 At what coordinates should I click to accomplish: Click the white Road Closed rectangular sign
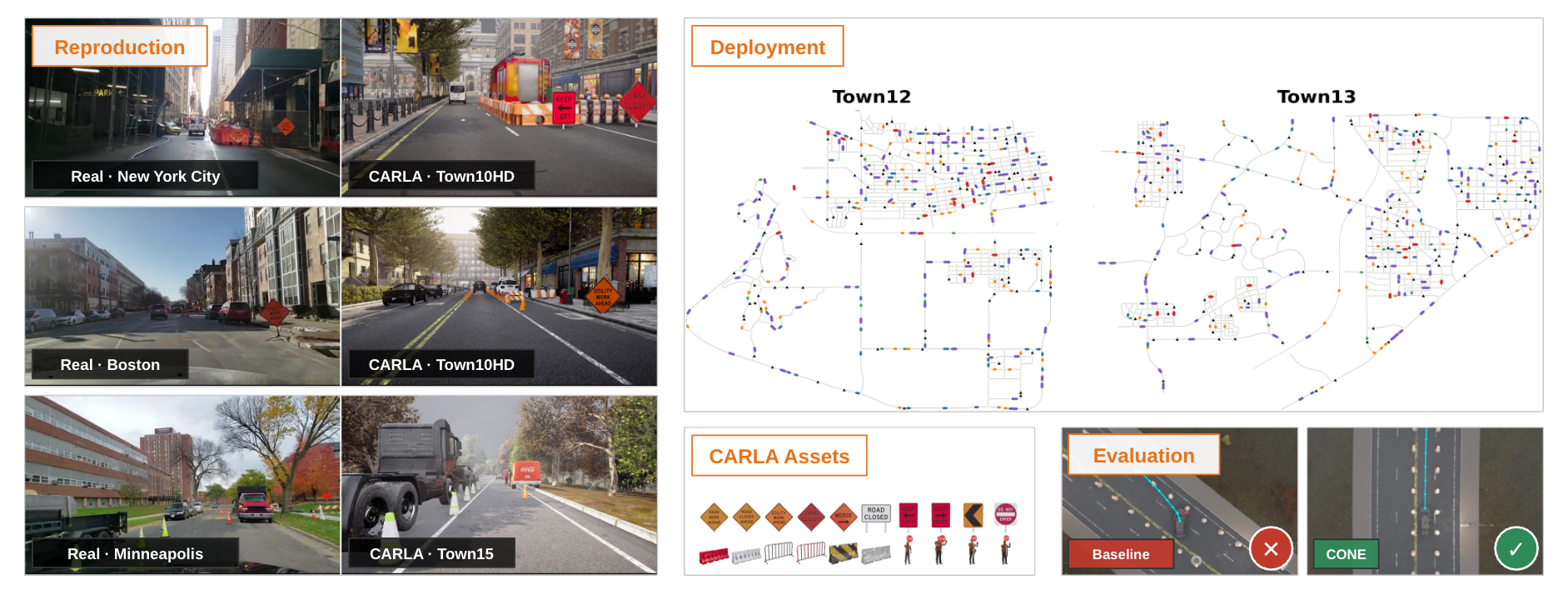pos(876,517)
